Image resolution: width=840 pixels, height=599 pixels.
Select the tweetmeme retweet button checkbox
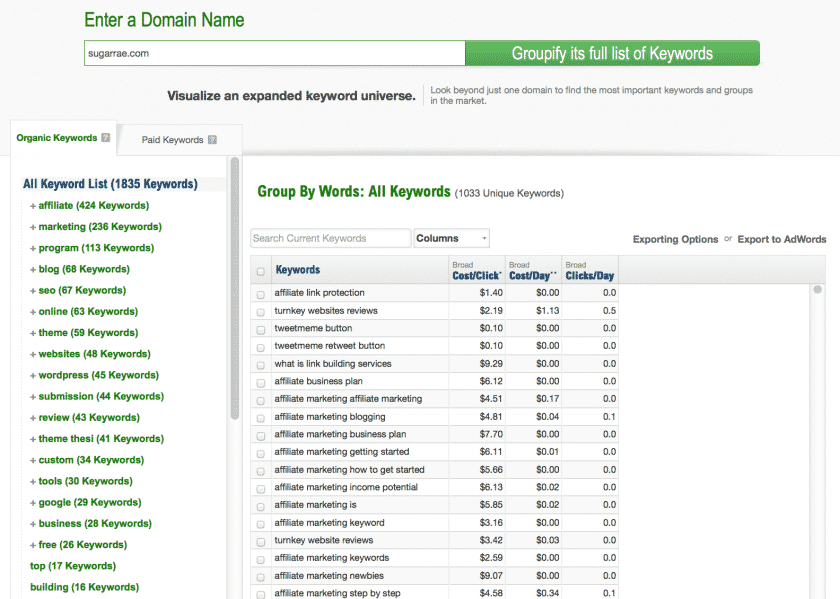tap(261, 348)
